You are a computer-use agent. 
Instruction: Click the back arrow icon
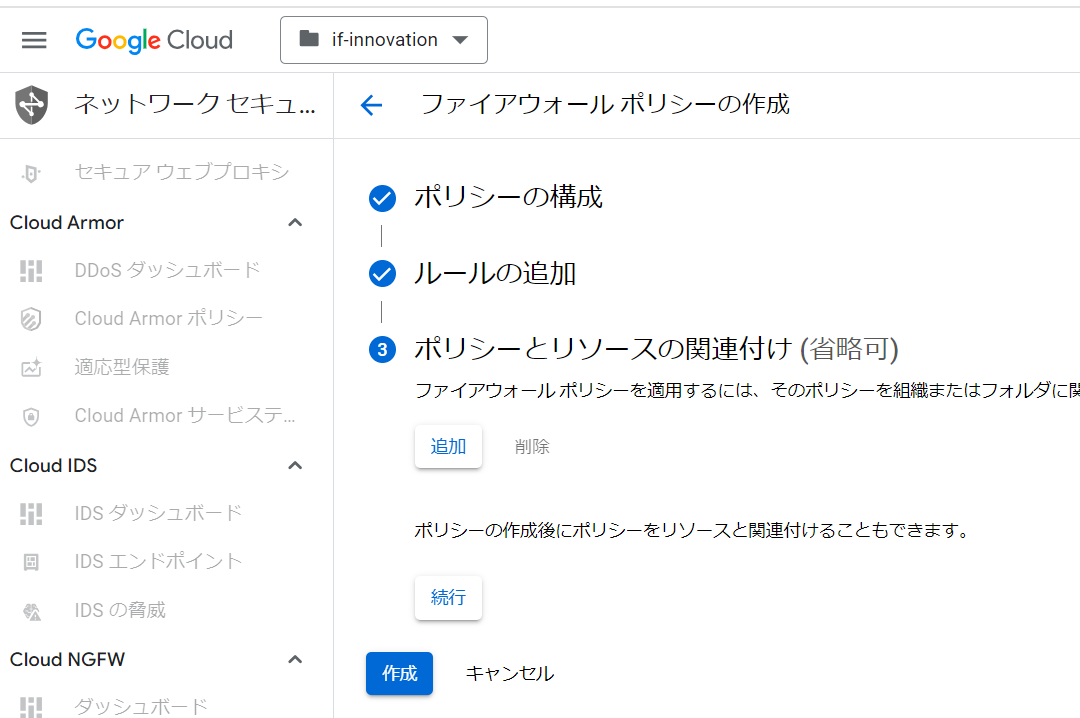(x=371, y=105)
